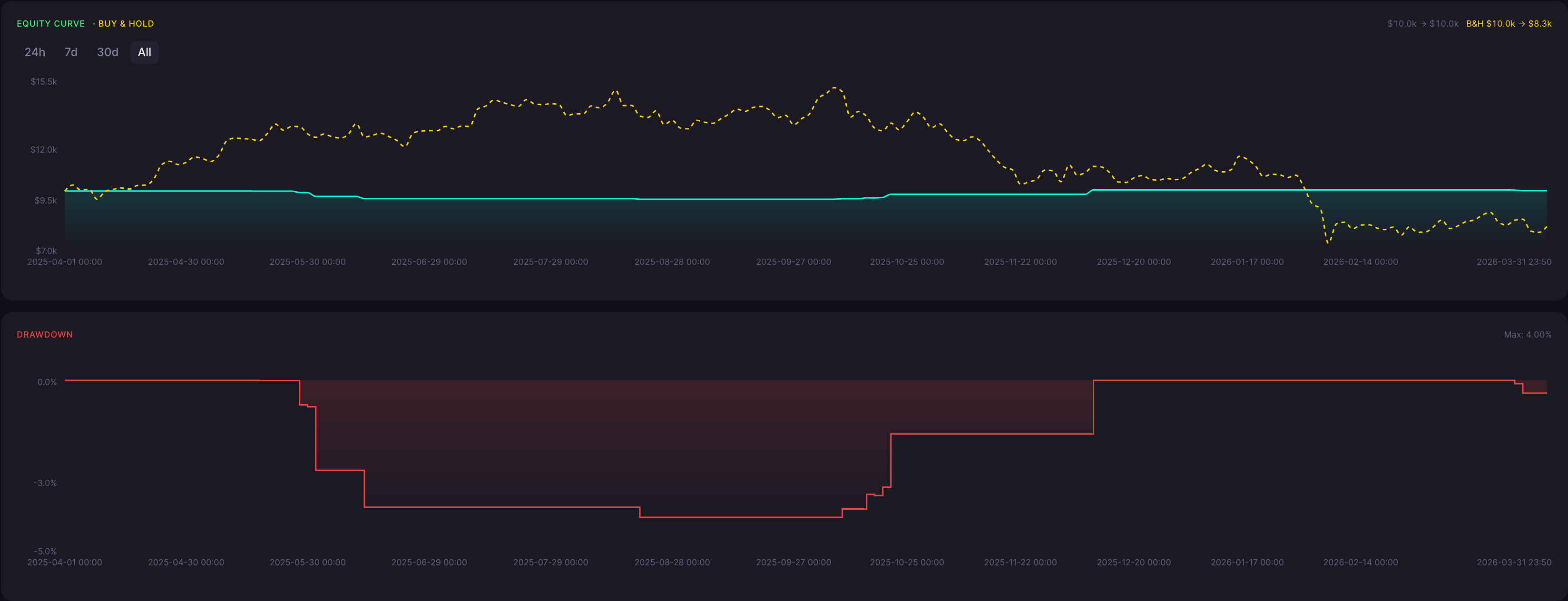Click 2025-12-20 00:00 on equity chart axis

(1133, 262)
